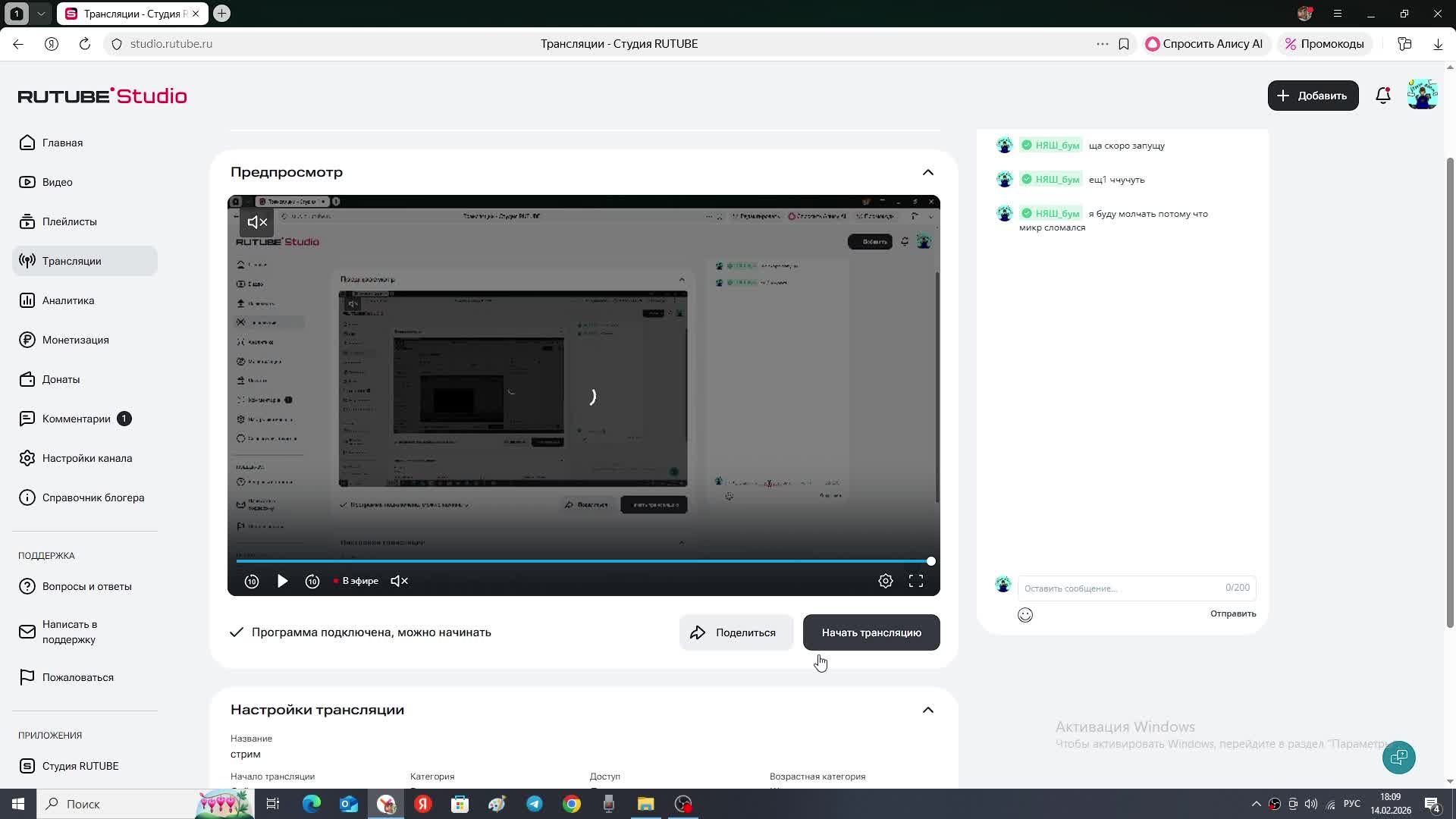Click the support chat floating icon

(1398, 757)
